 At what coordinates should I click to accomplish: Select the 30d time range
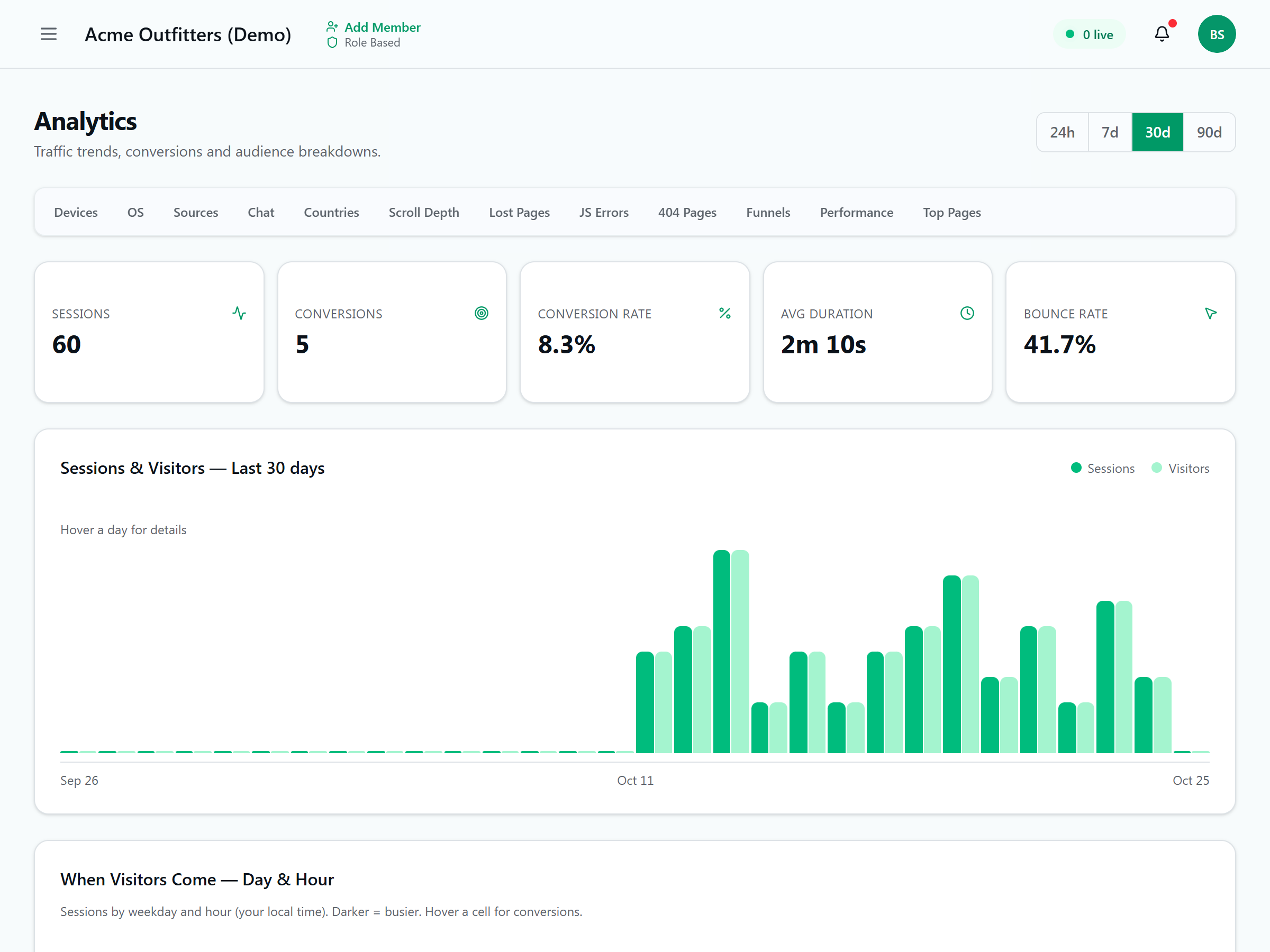point(1157,133)
